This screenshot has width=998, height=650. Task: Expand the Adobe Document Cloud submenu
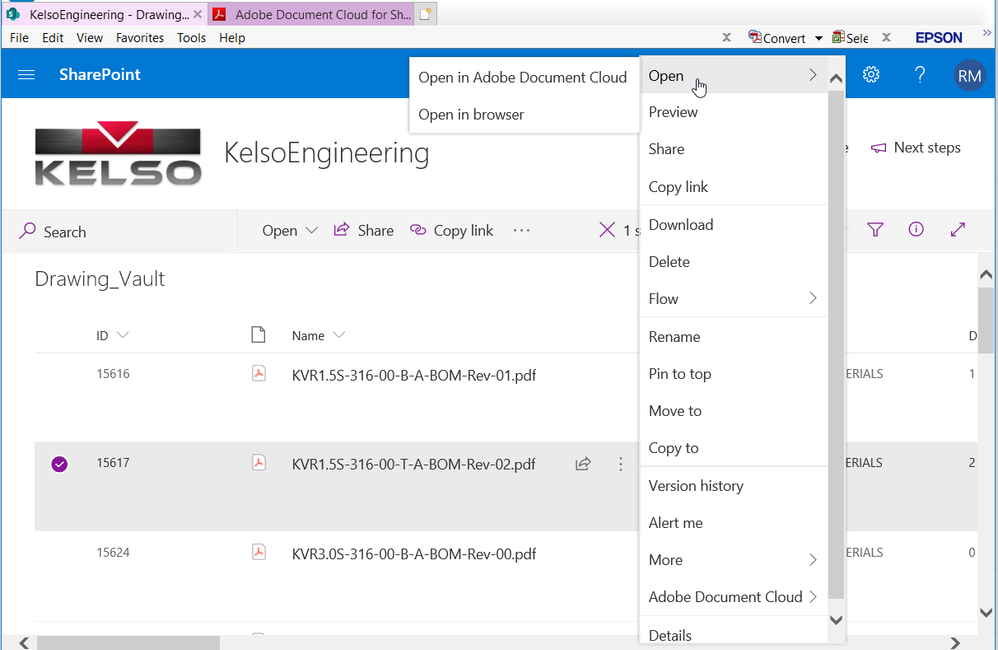pyautogui.click(x=733, y=597)
